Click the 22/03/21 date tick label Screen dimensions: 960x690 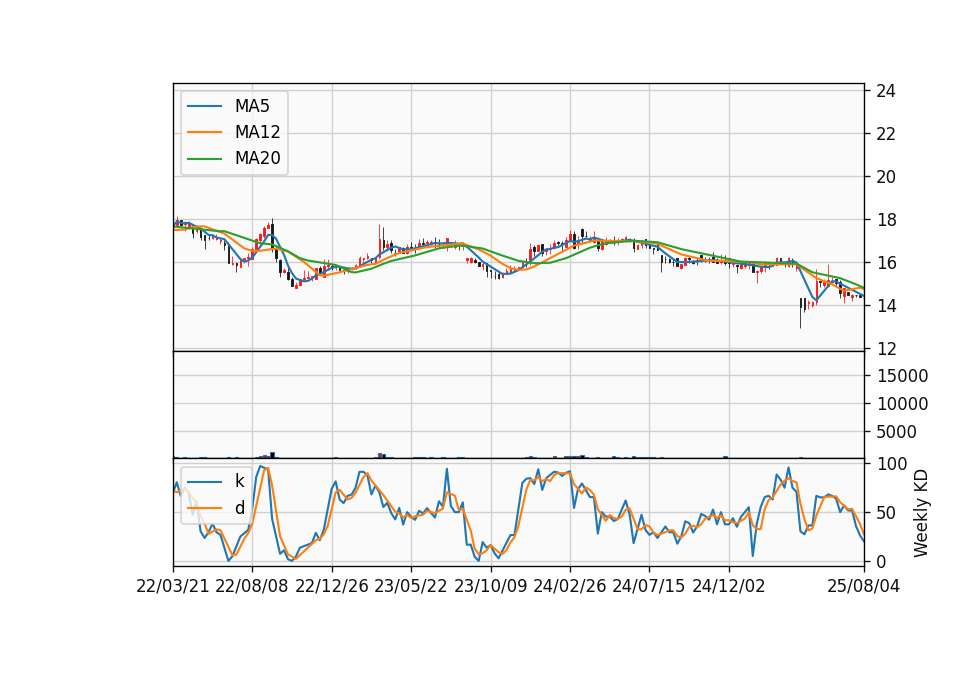(173, 586)
